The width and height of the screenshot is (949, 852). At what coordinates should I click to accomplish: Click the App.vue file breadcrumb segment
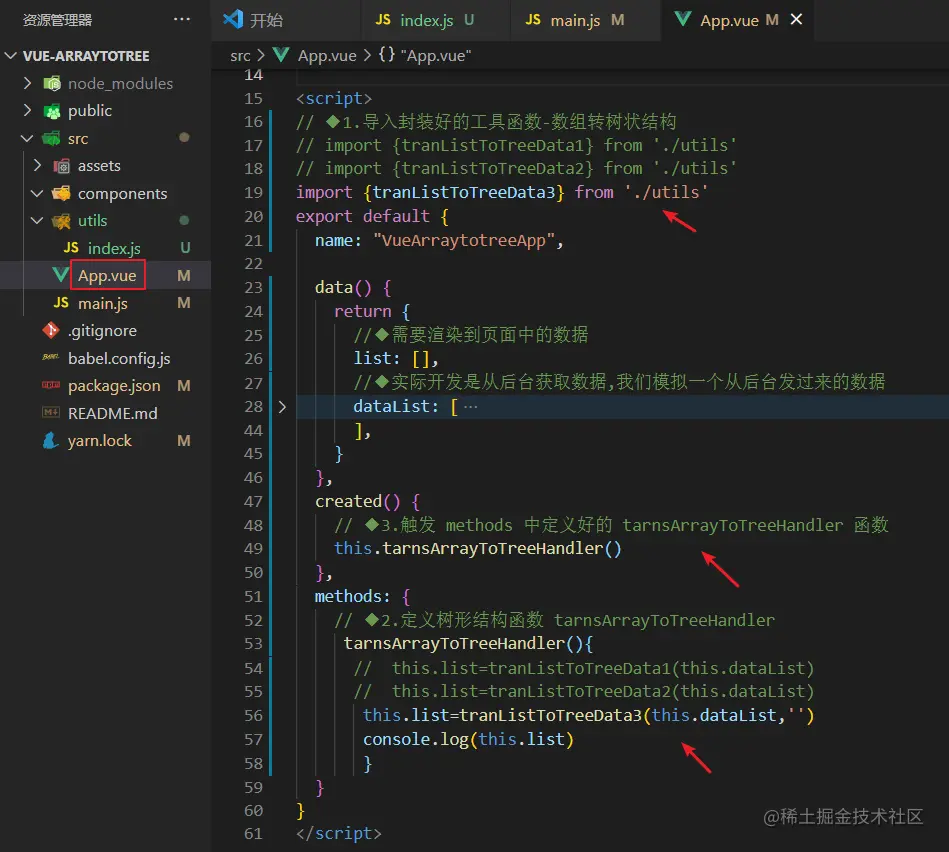[327, 56]
